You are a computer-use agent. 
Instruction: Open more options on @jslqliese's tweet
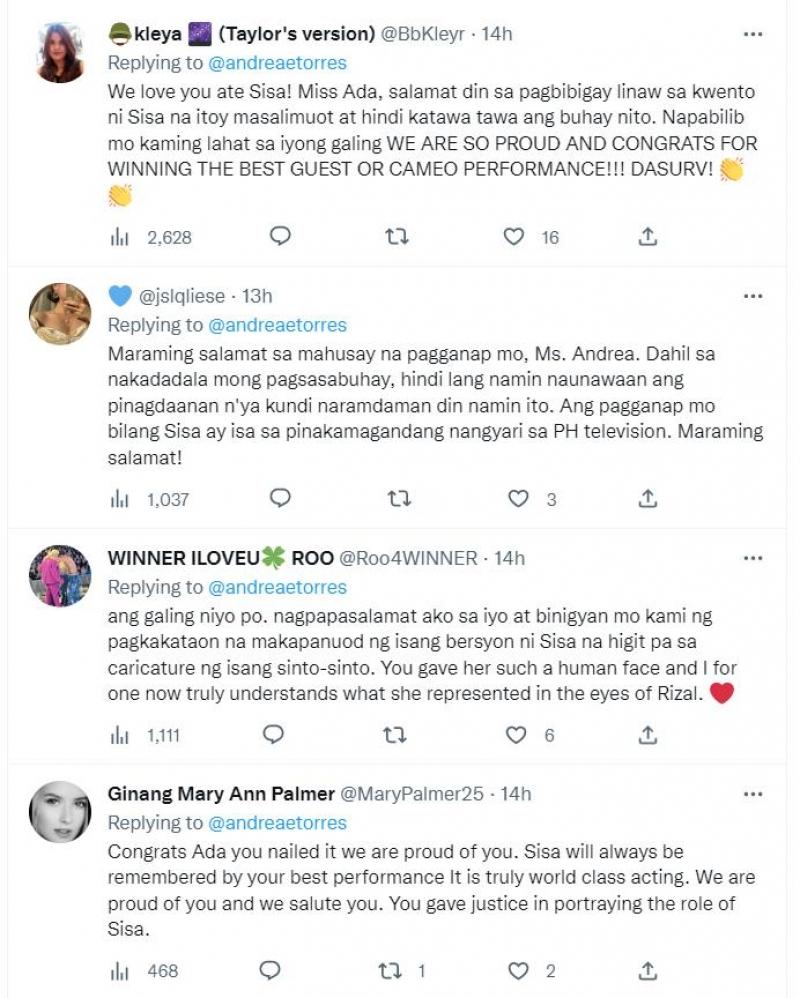[x=752, y=297]
